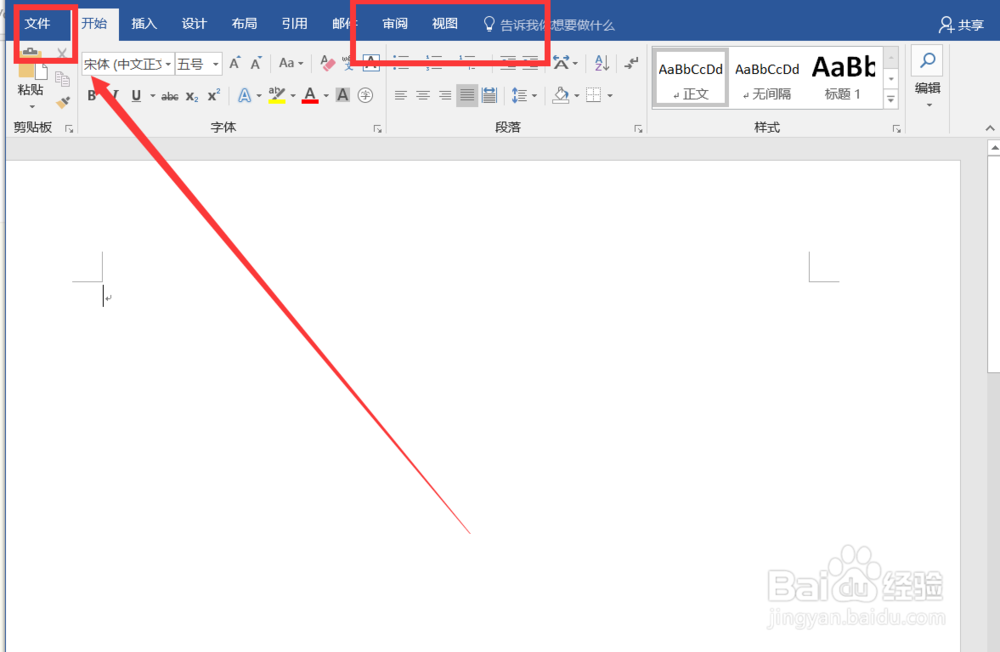1000x652 pixels.
Task: Expand the 粘贴 dropdown arrow
Action: point(32,106)
